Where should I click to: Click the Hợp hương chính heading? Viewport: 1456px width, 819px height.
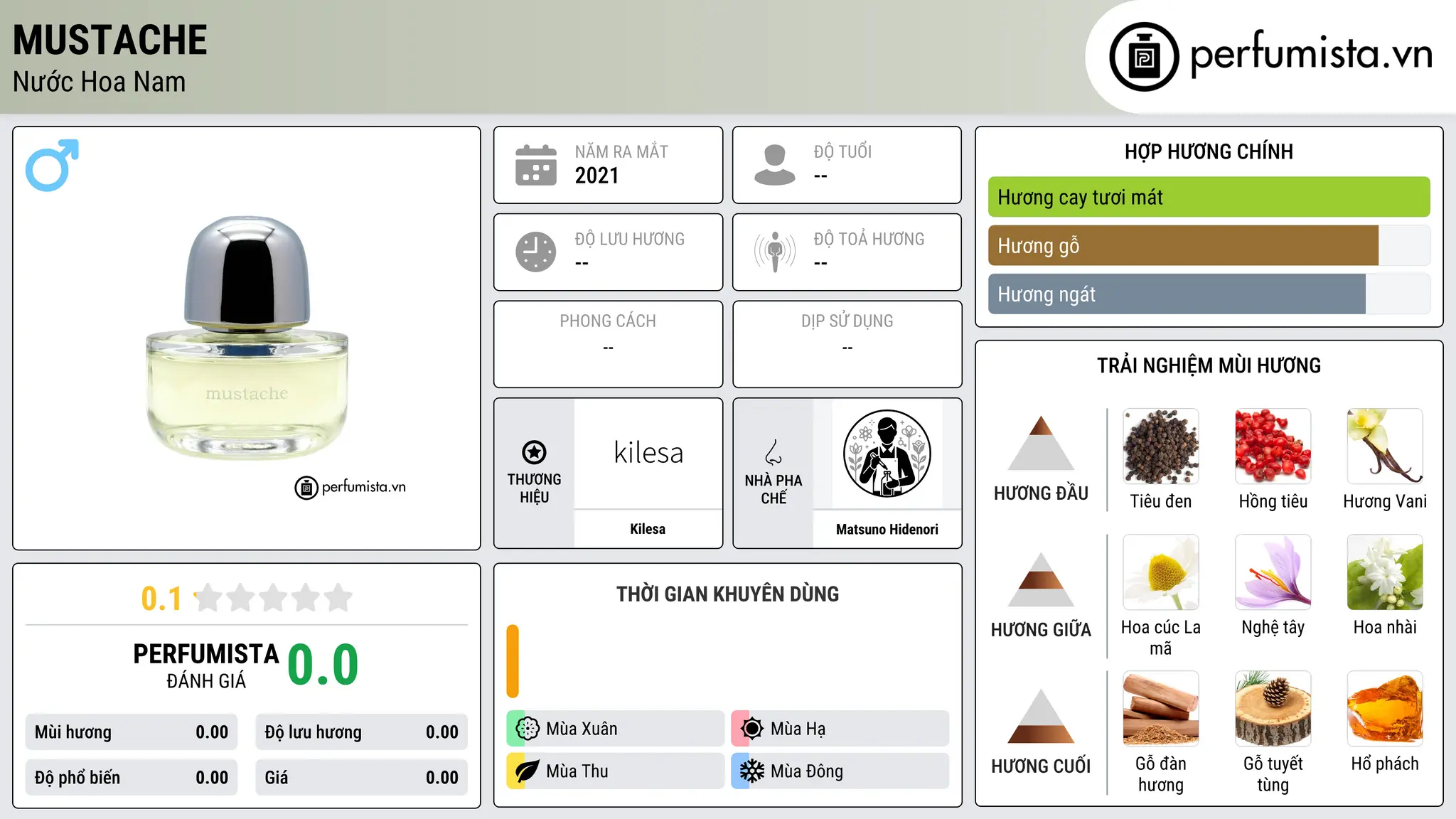pyautogui.click(x=1209, y=151)
